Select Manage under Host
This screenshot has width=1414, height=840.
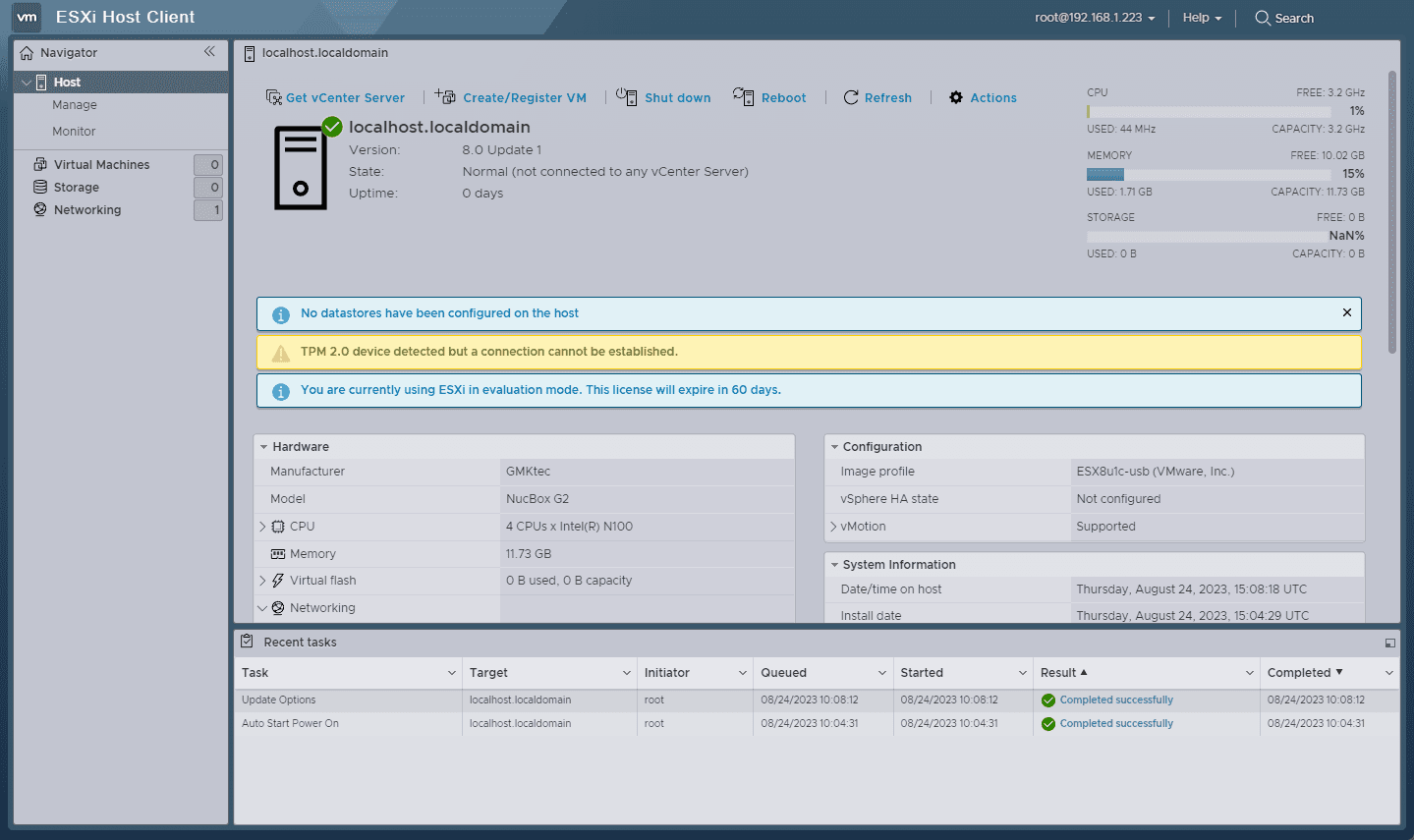pos(75,105)
